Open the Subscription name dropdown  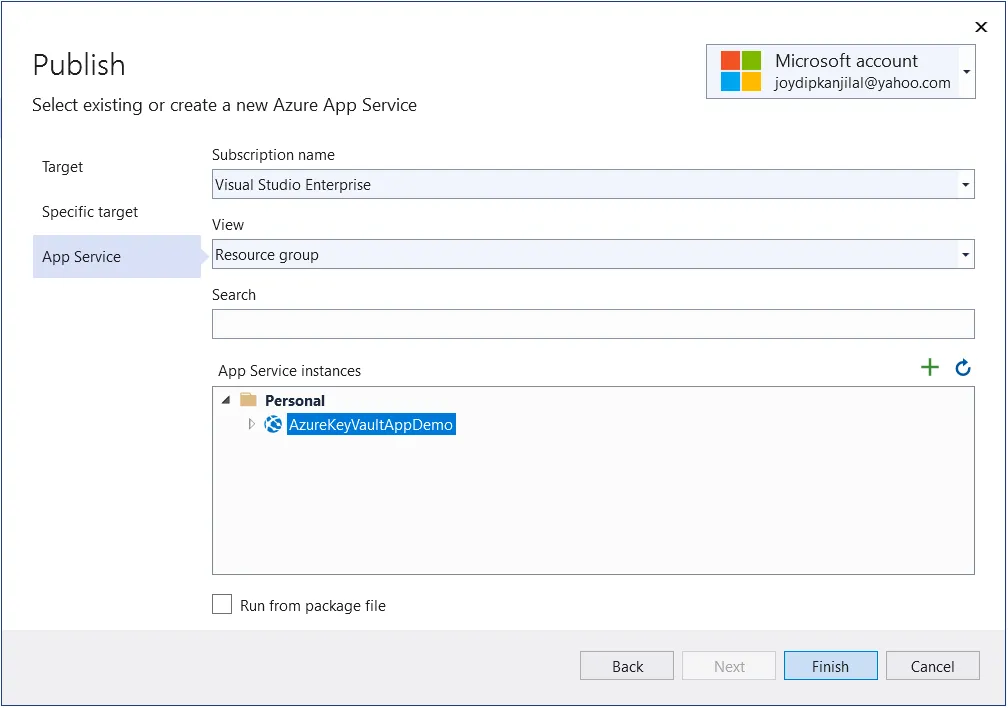(964, 185)
